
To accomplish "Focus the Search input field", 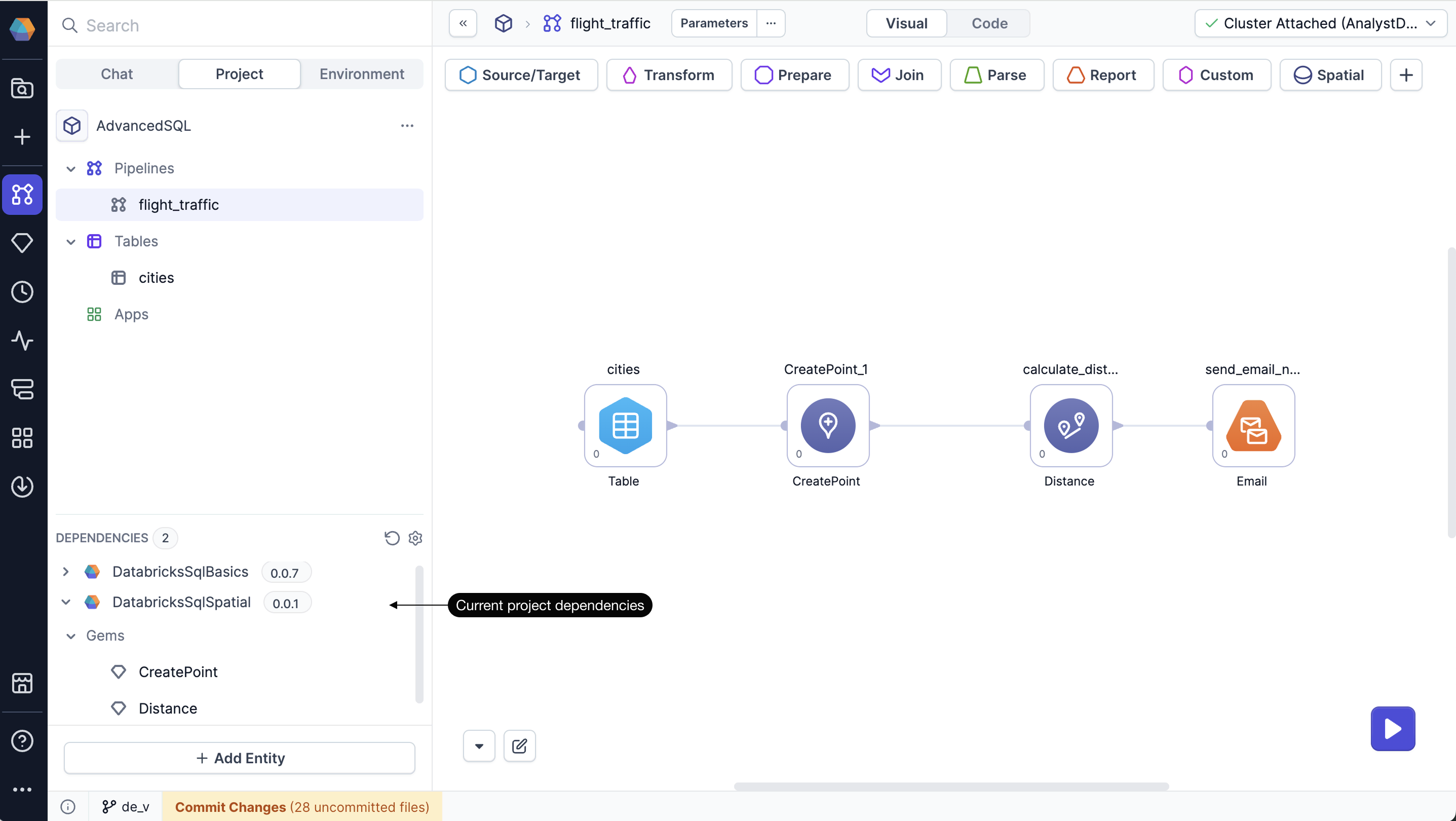I will pos(240,25).
